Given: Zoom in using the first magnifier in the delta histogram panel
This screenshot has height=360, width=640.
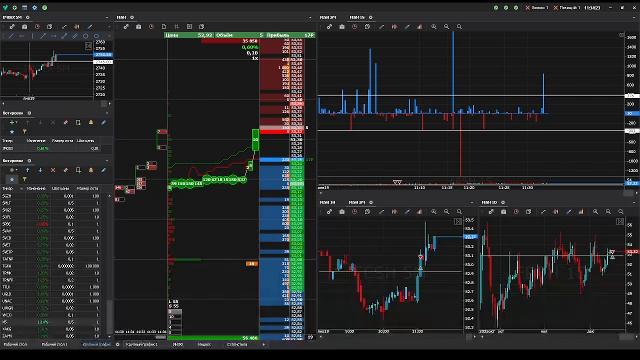Looking at the screenshot, I should coord(433,27).
